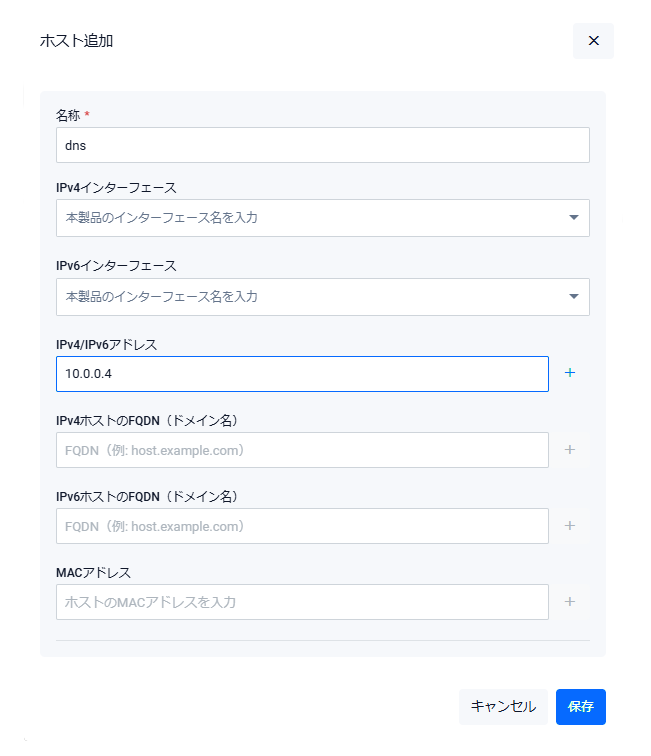Click the address field showing 10.0.0.4
This screenshot has width=651, height=756.
point(302,374)
